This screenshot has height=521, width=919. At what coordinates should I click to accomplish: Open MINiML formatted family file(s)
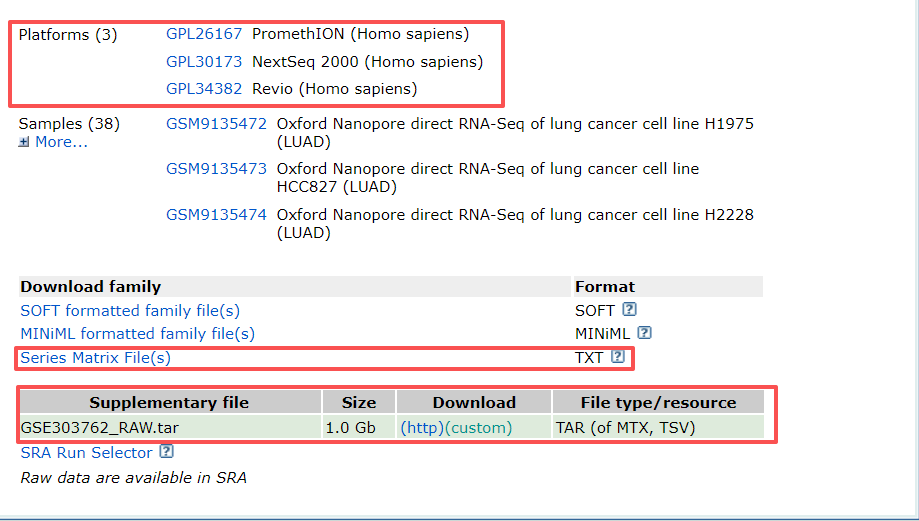pos(138,334)
